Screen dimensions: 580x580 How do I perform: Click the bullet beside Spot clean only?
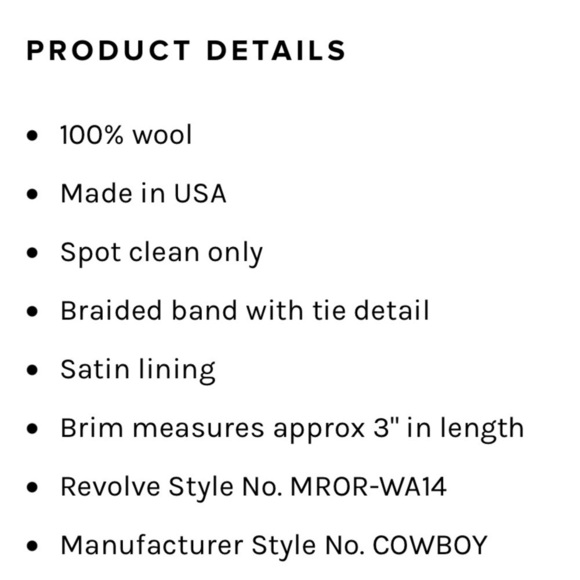(x=33, y=253)
